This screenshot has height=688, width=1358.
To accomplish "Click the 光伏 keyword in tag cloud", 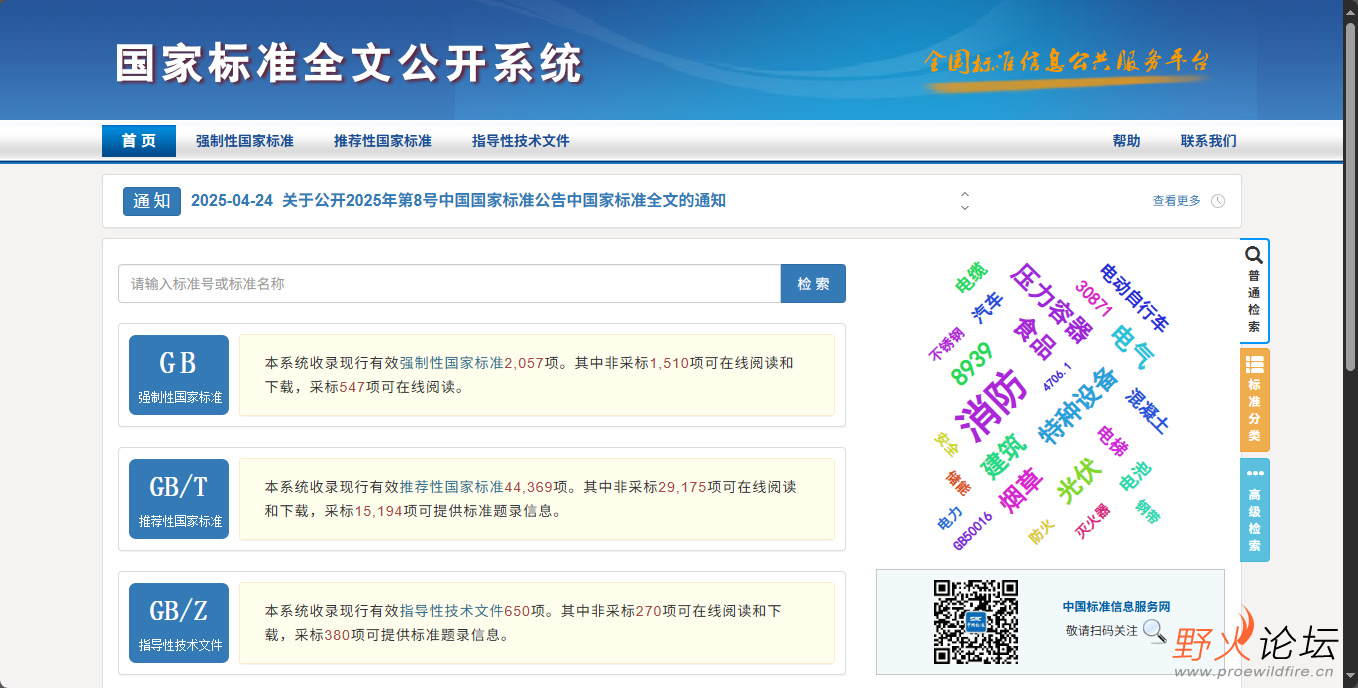I will 1079,482.
